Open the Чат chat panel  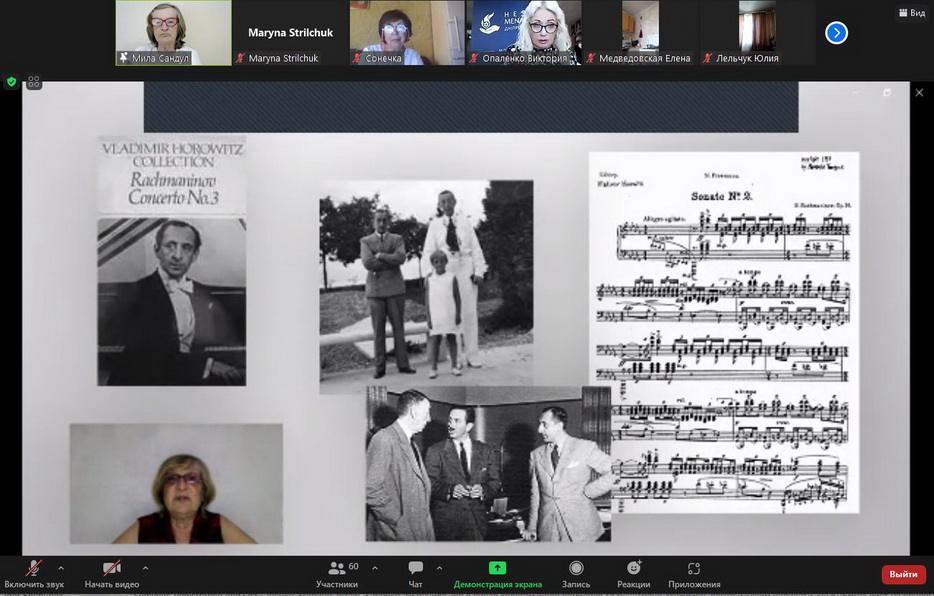click(416, 574)
